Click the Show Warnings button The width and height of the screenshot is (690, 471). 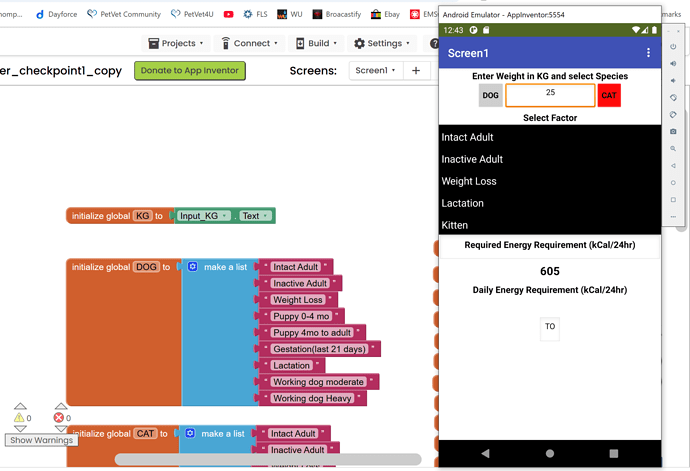pyautogui.click(x=40, y=440)
